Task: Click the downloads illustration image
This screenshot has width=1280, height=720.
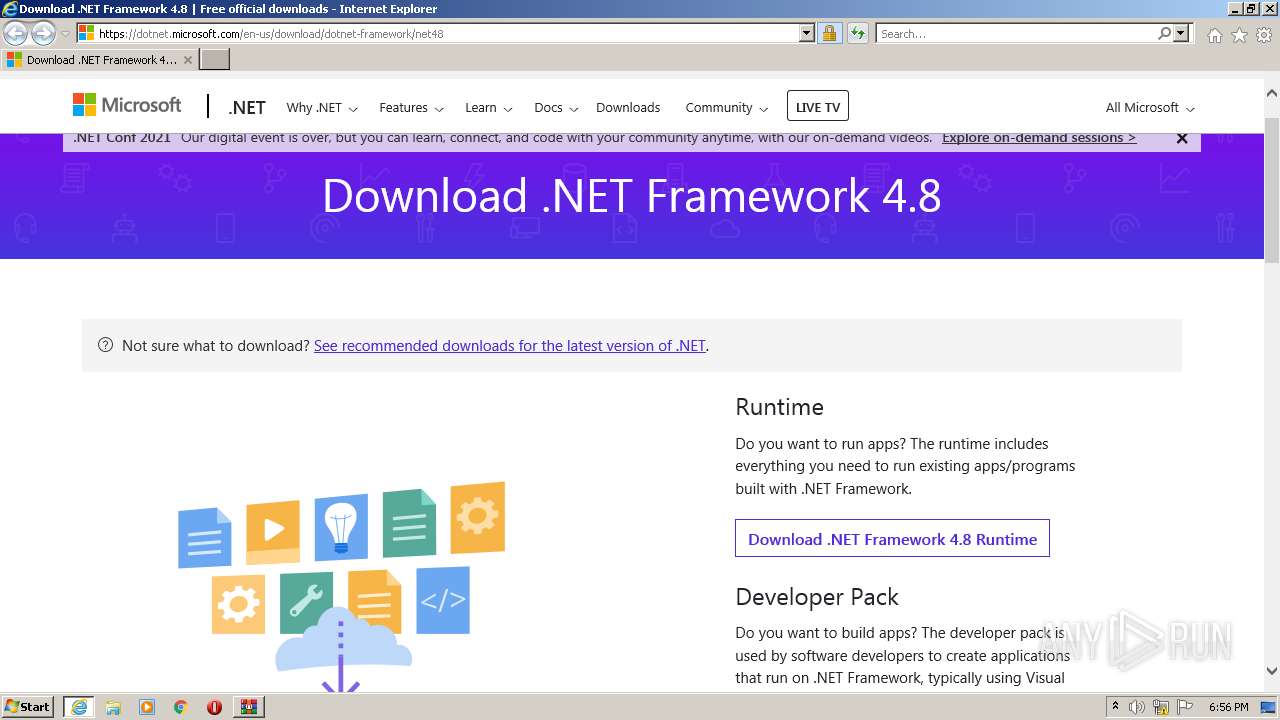Action: [341, 586]
